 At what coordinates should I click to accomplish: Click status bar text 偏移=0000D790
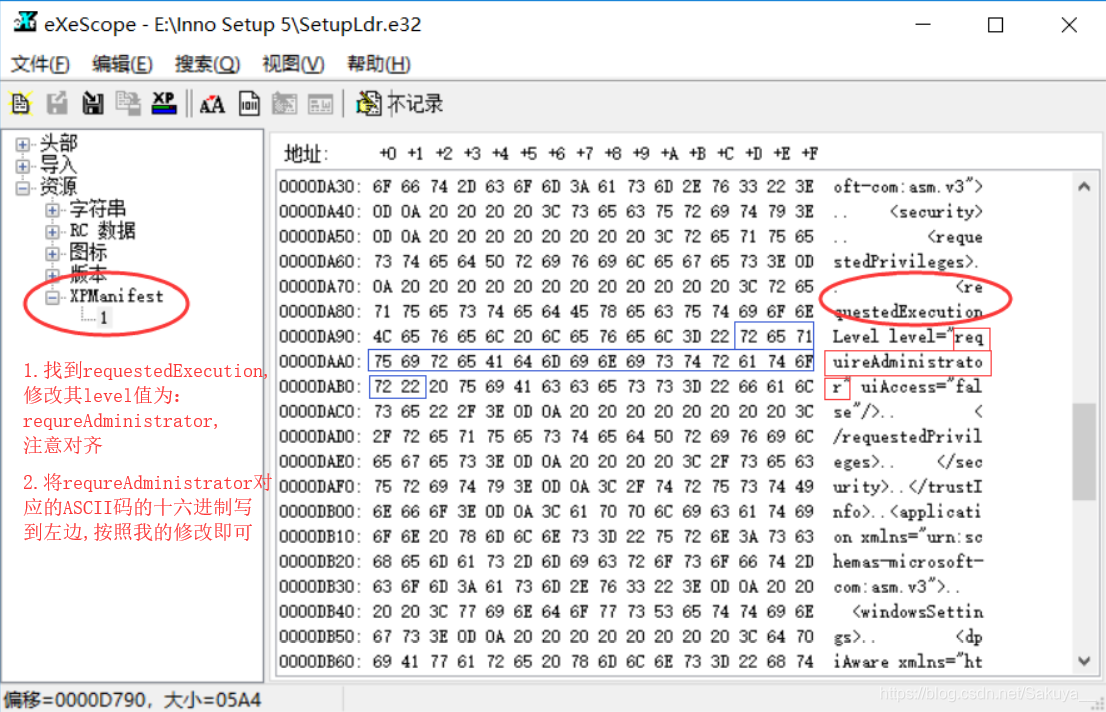[76, 700]
